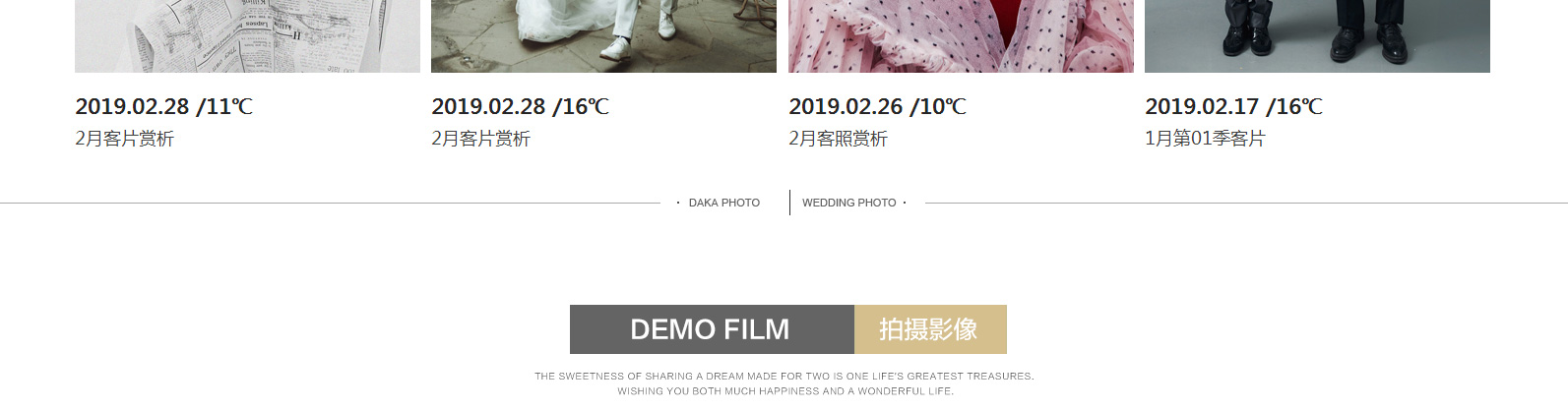Open the white wedding dress photo
The width and height of the screenshot is (1568, 411).
(603, 35)
